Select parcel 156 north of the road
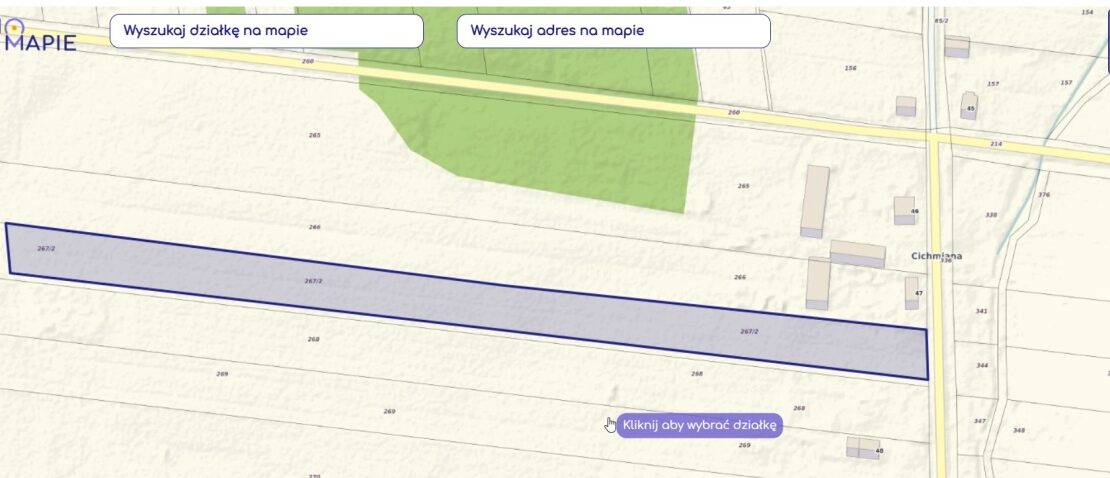Image resolution: width=1110 pixels, height=478 pixels. coord(850,68)
